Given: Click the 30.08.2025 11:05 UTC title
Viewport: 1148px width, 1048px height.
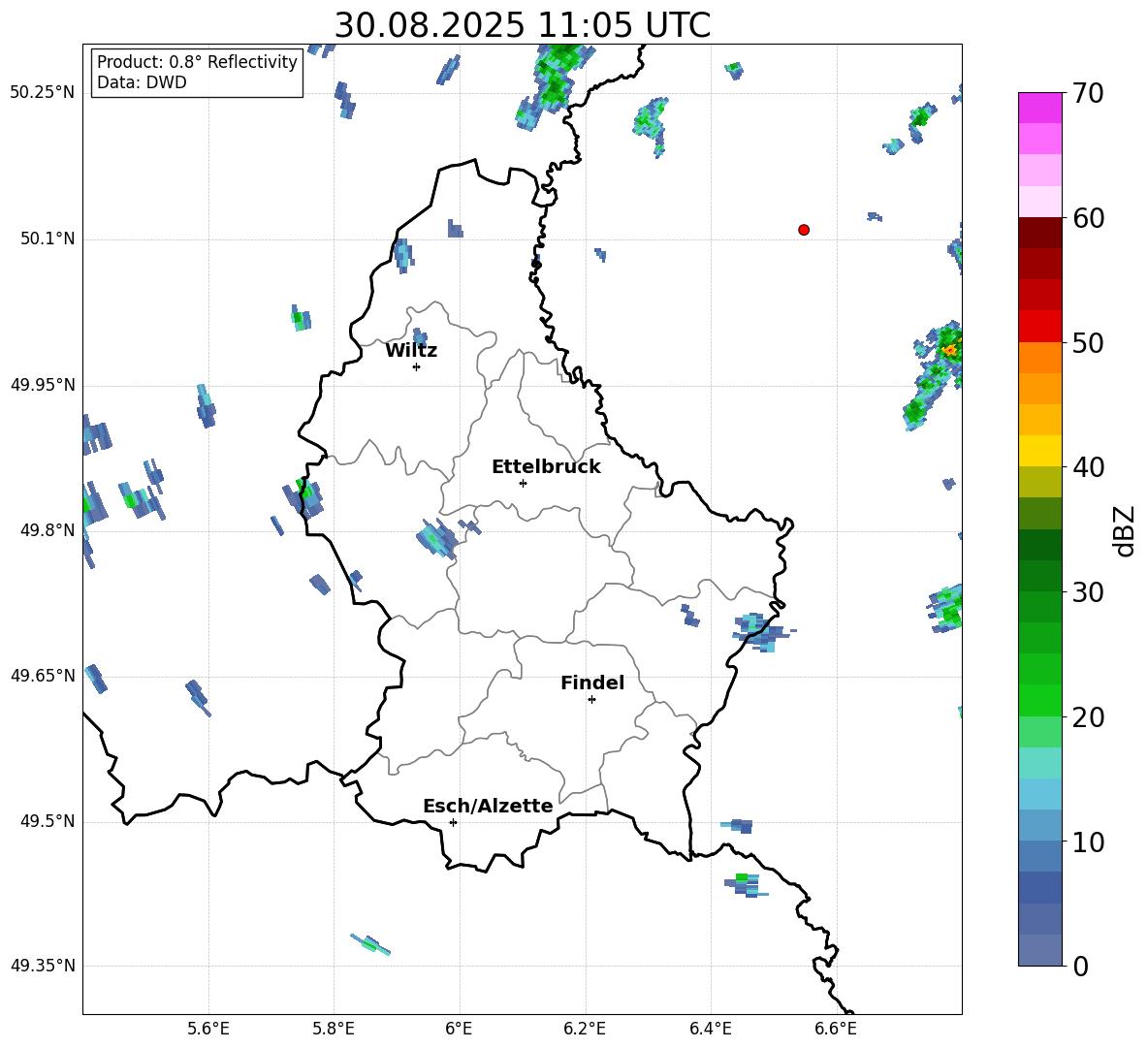Looking at the screenshot, I should (x=522, y=25).
